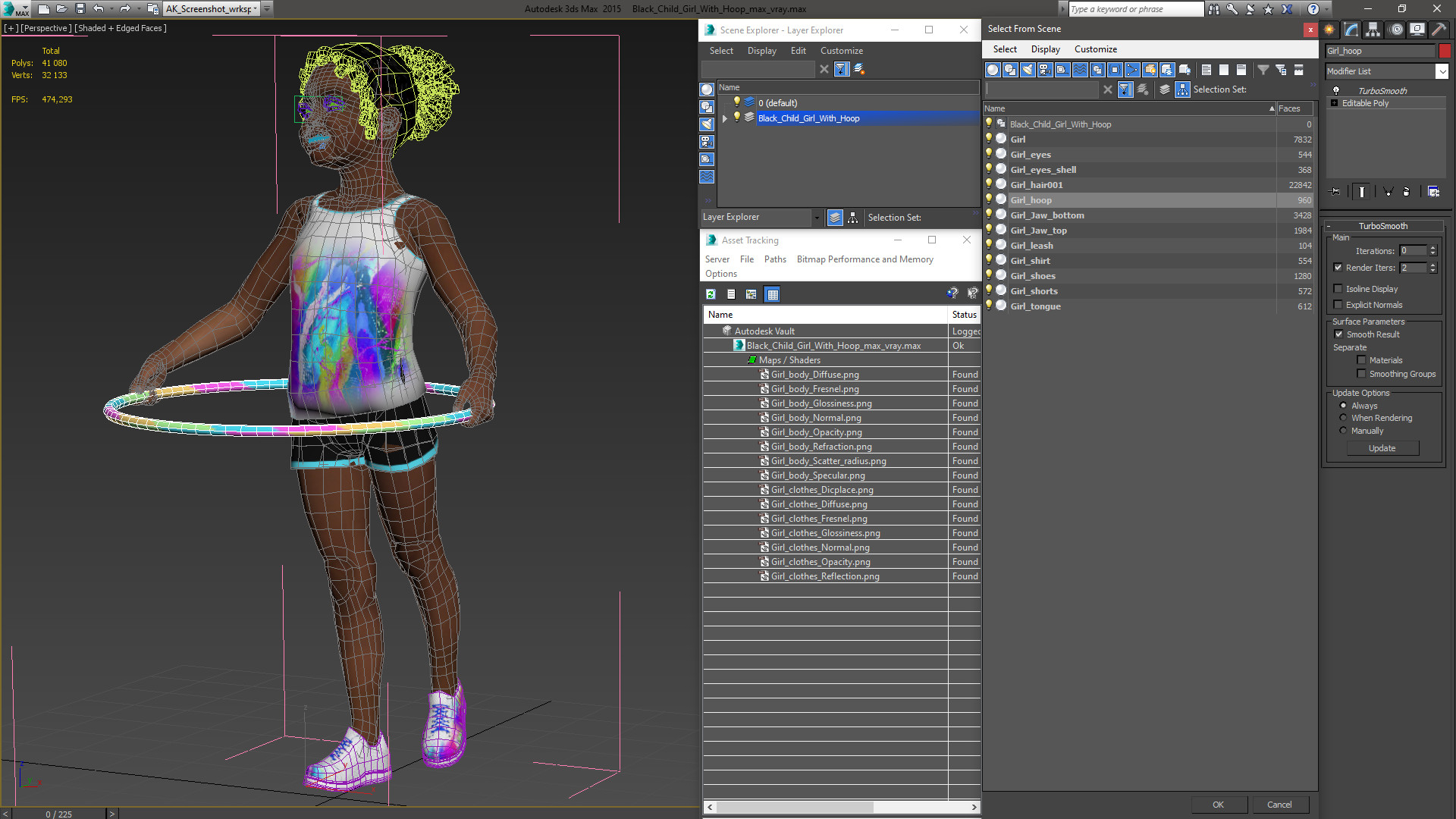Open Select menu in Scene Explorer

(x=721, y=51)
